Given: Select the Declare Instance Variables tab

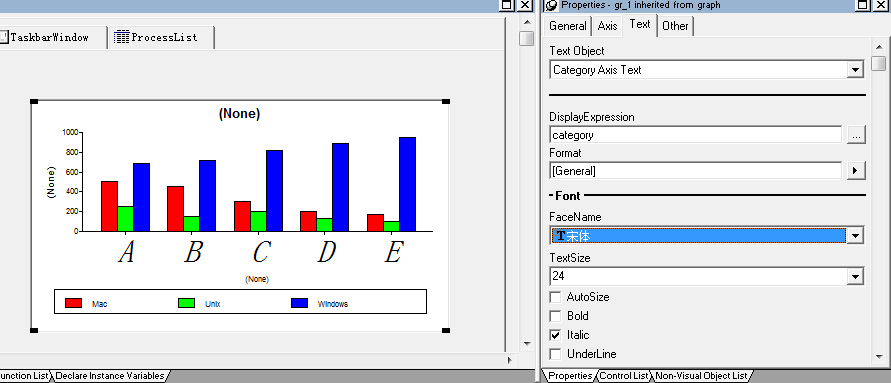Looking at the screenshot, I should click(110, 376).
